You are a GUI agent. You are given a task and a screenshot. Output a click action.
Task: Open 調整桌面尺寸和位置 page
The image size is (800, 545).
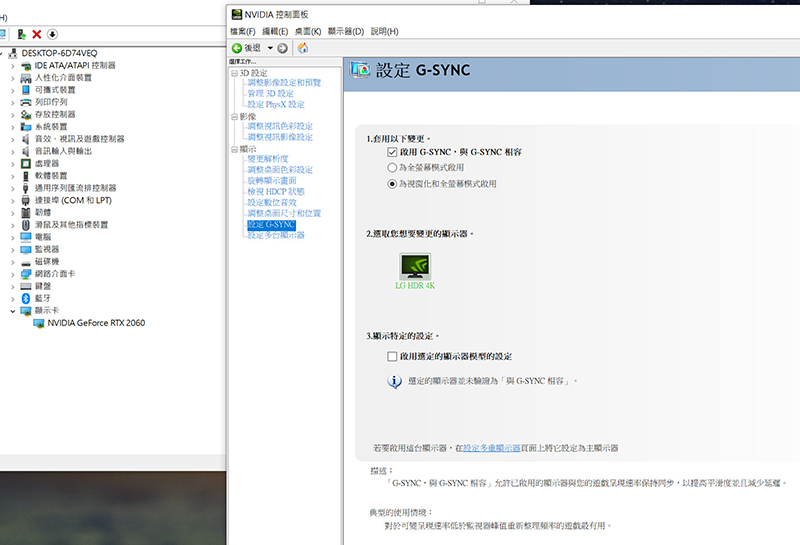(284, 213)
